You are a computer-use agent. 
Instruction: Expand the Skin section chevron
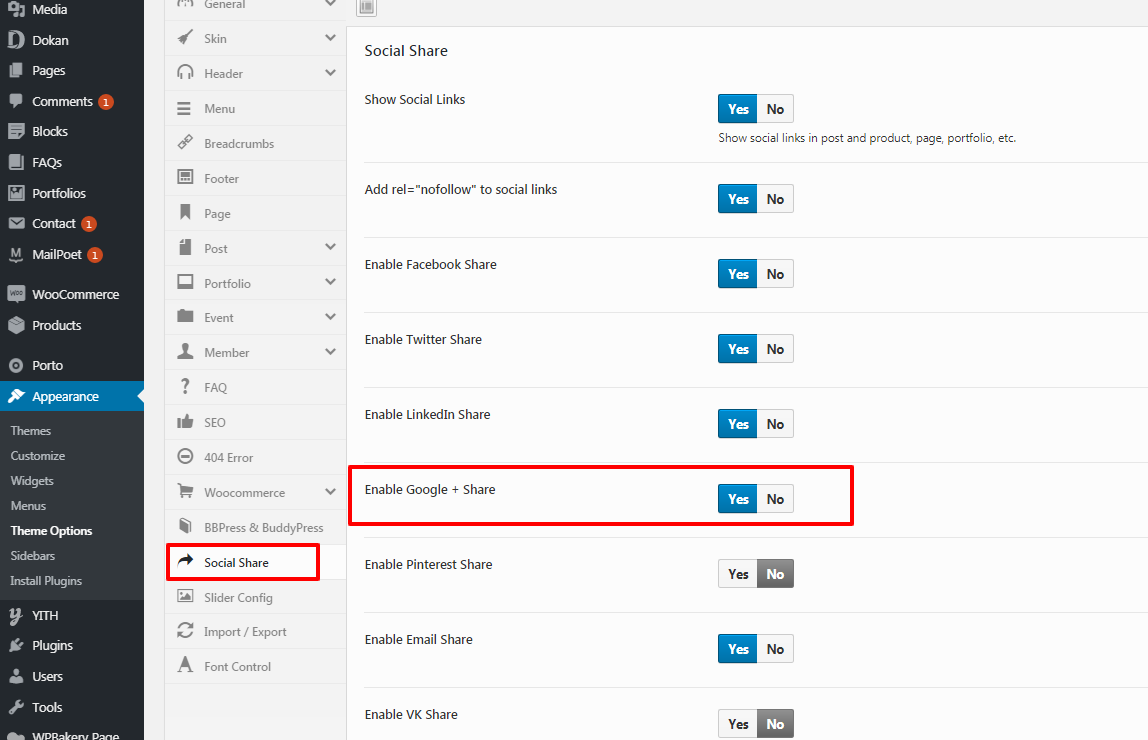pos(330,38)
